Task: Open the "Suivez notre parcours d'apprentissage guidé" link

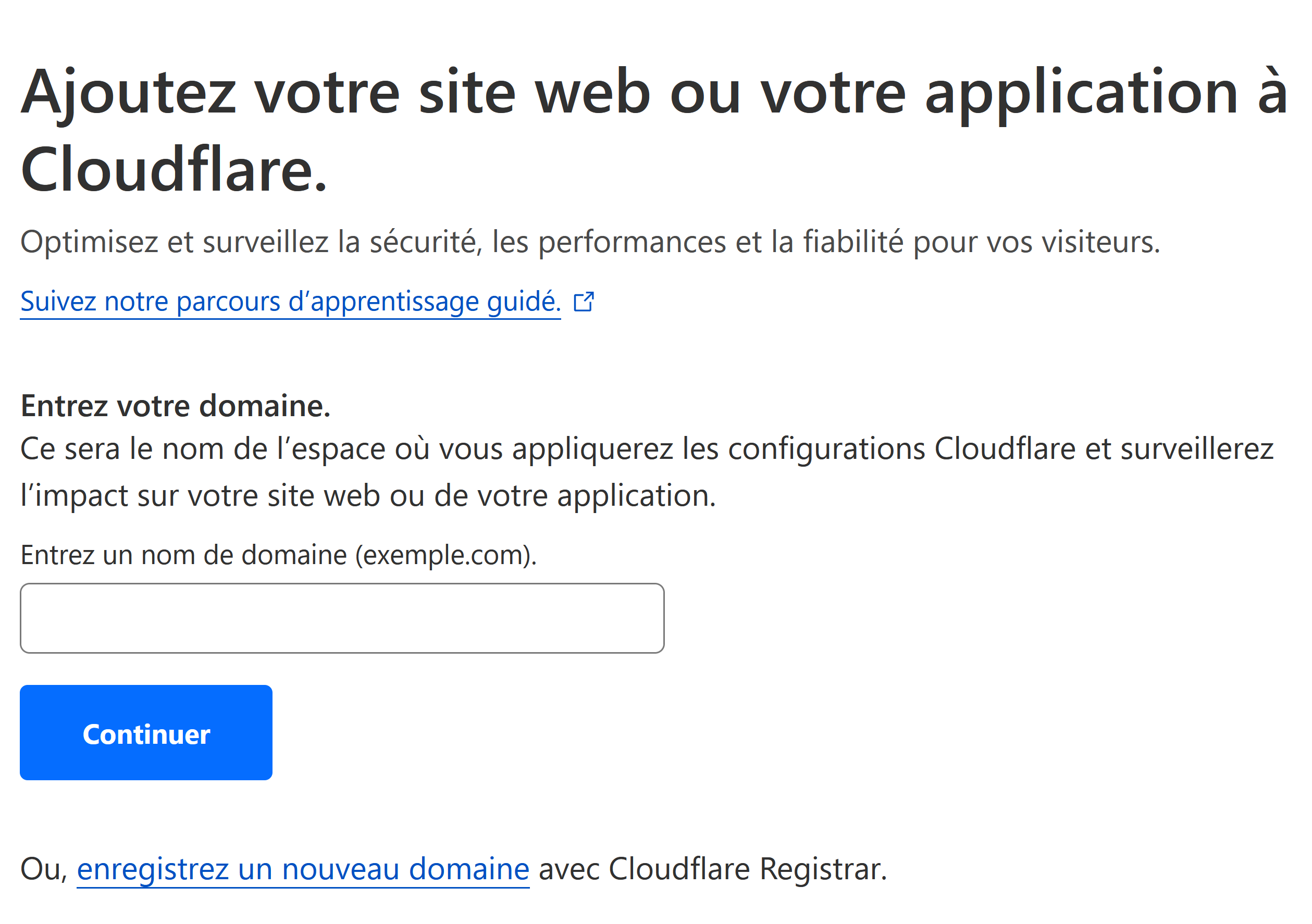Action: 290,302
